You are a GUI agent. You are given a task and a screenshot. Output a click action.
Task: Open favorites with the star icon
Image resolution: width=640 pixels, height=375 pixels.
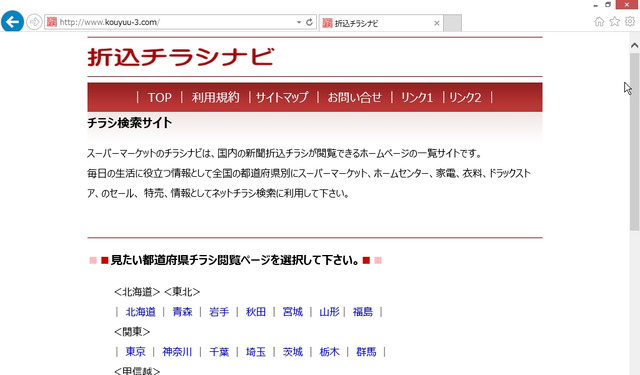coord(614,21)
